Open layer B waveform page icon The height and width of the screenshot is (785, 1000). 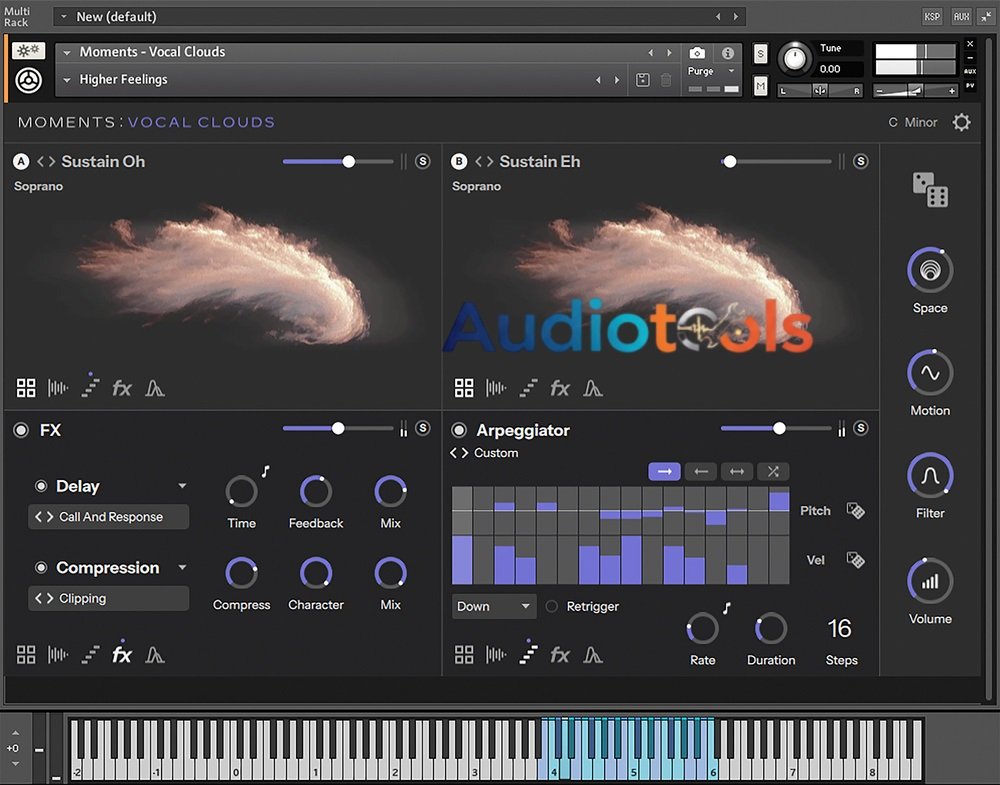pos(496,388)
